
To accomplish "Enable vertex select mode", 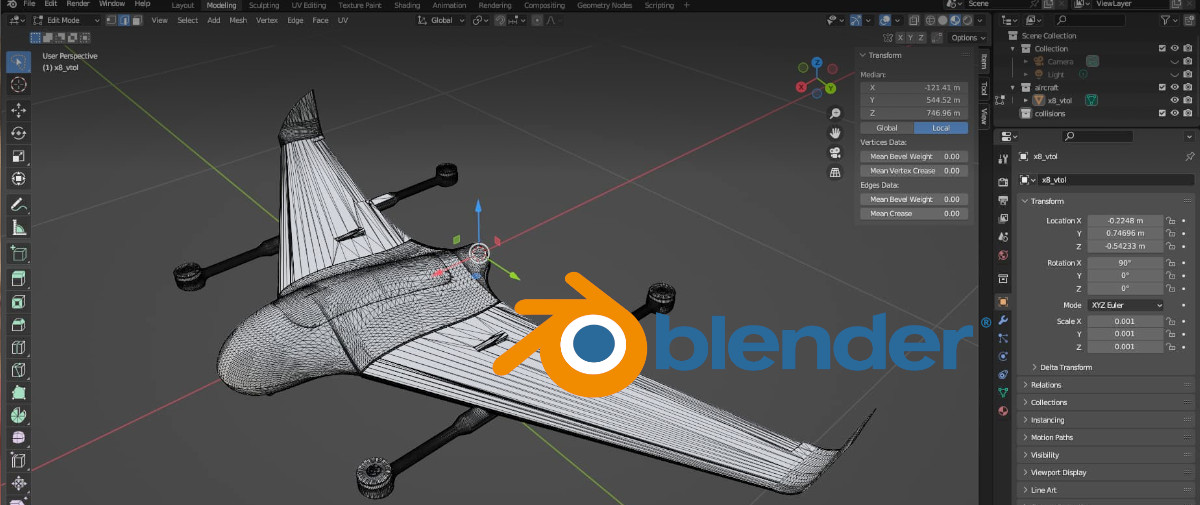I will click(x=112, y=20).
